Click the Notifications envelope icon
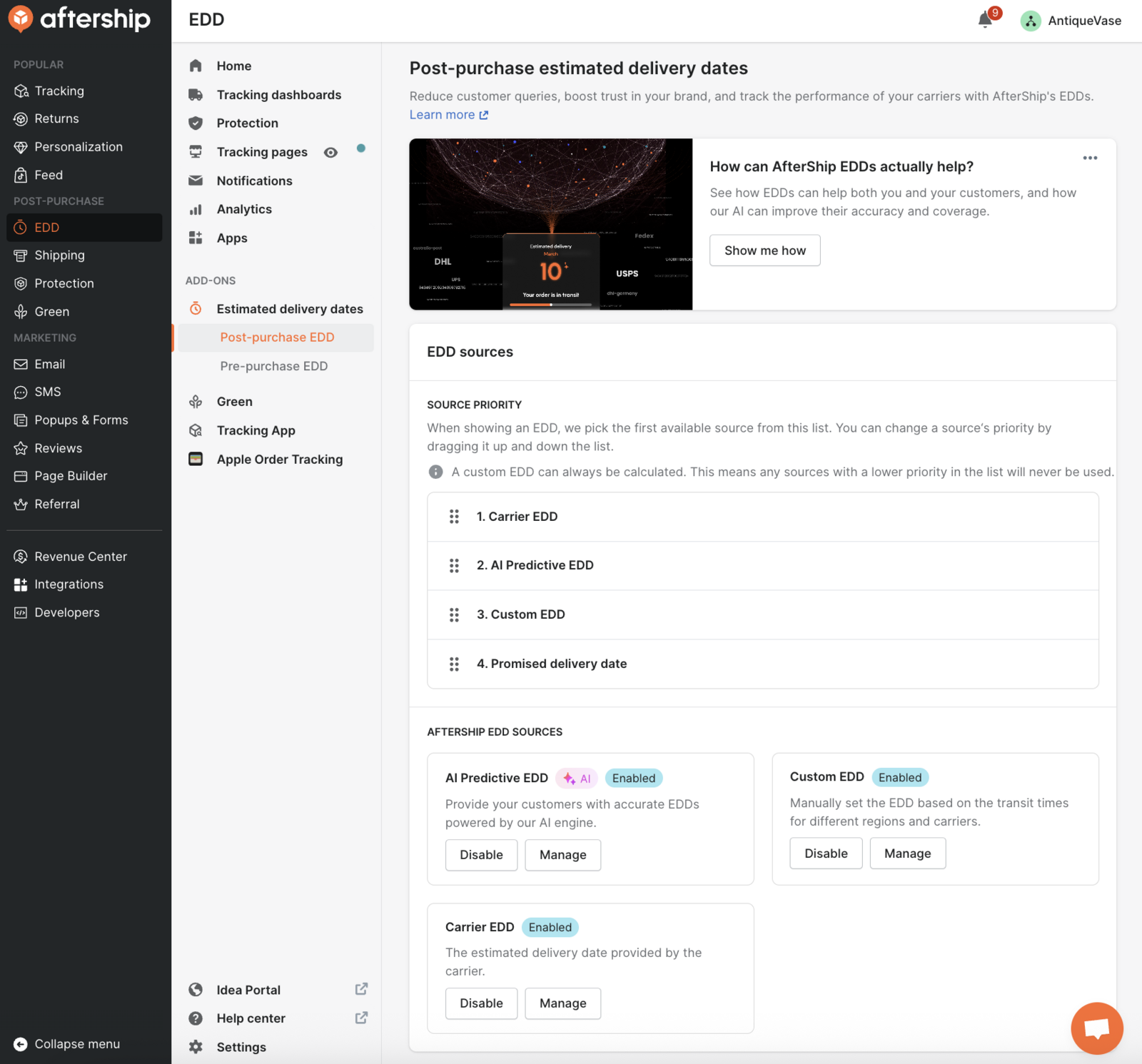 point(196,181)
